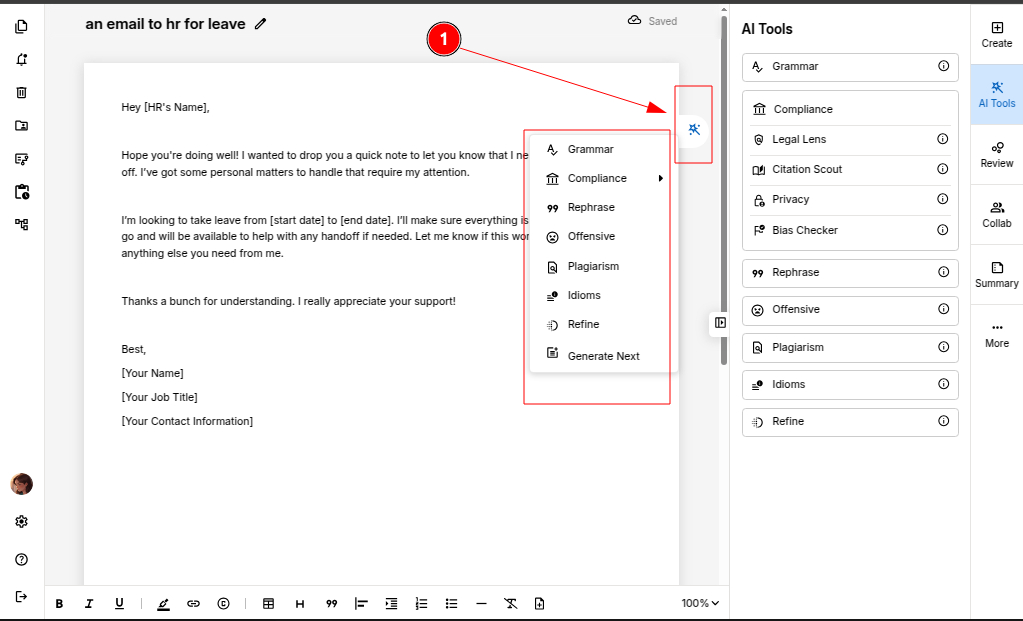Screen dimensions: 1023x621
Task: Click the clear formatting icon
Action: [511, 603]
